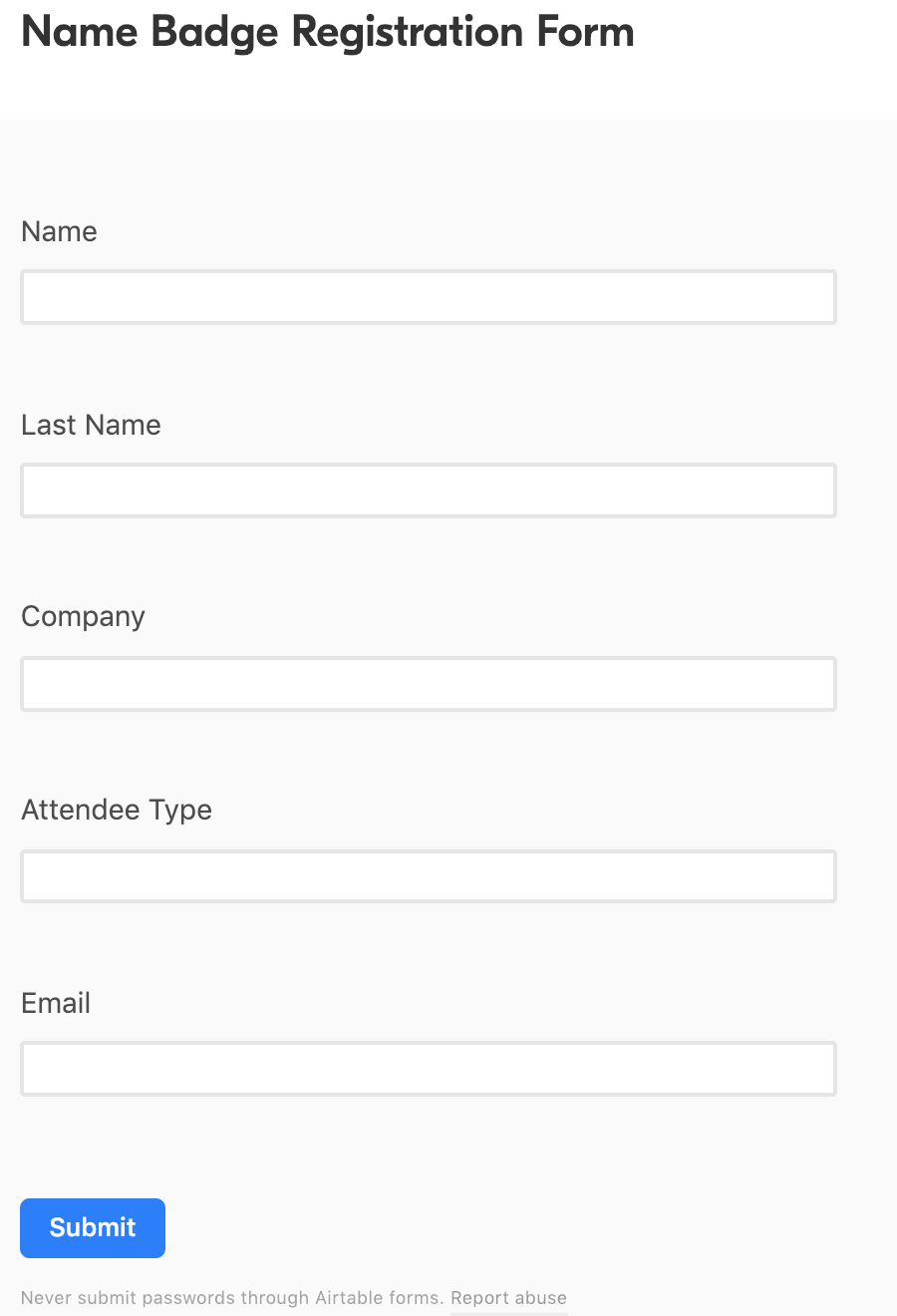
Task: Click the Submit button label text
Action: point(92,1227)
